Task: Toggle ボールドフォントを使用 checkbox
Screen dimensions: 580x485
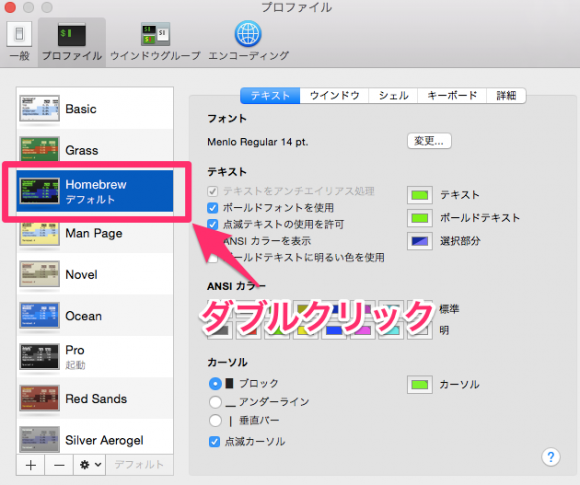Action: tap(213, 208)
